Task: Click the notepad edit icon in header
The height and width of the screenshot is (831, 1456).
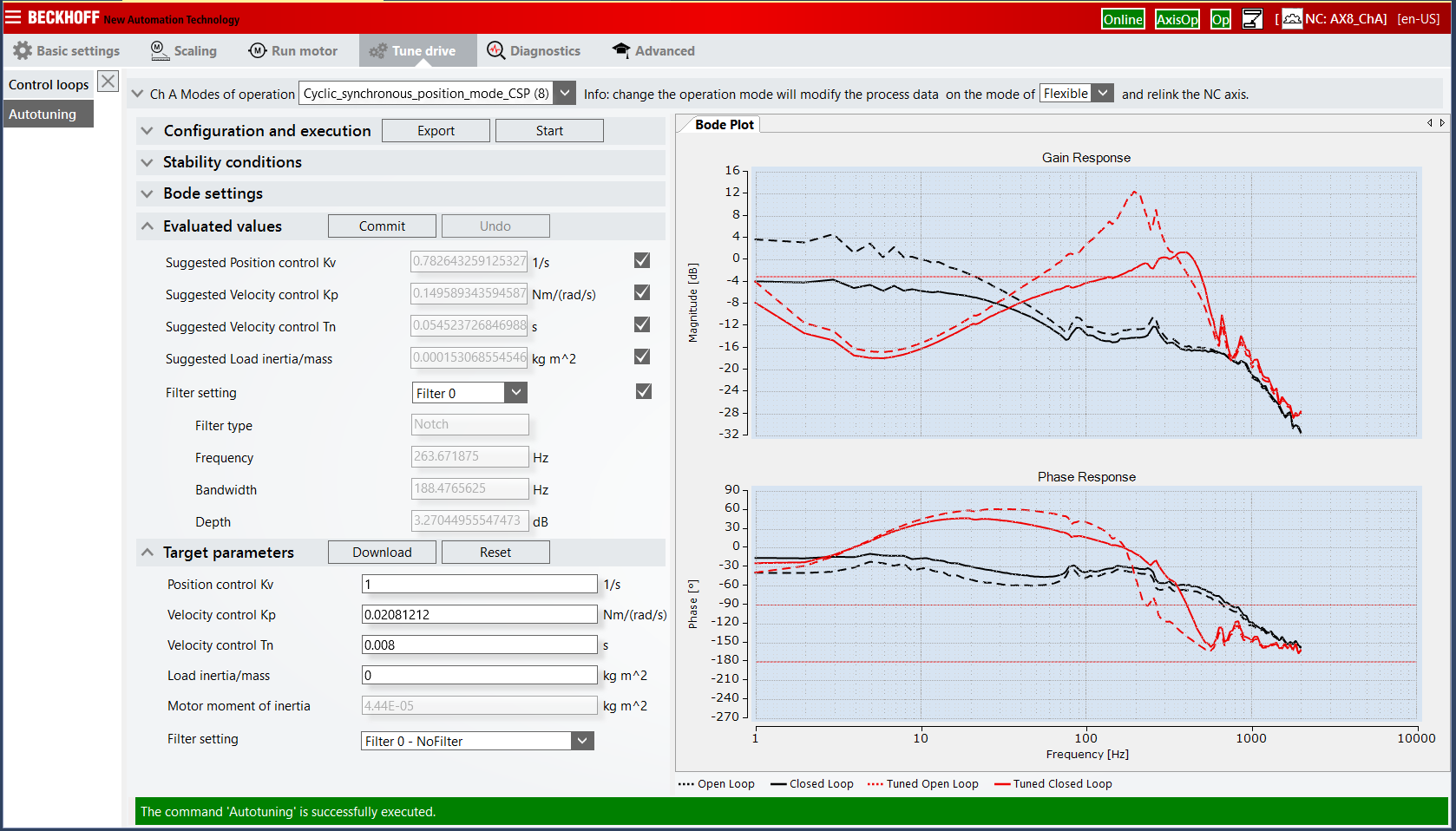Action: (1252, 18)
